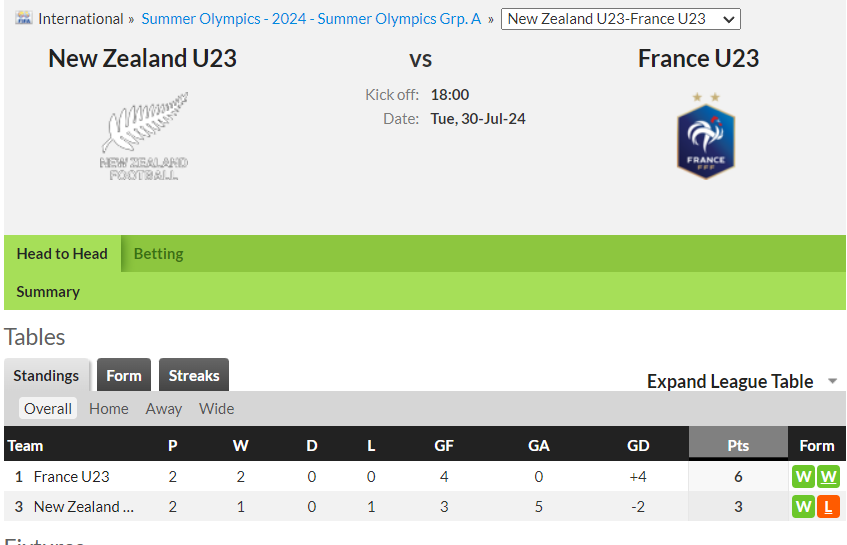The height and width of the screenshot is (545, 847).
Task: Click the France U23 team name in standings
Action: [71, 476]
